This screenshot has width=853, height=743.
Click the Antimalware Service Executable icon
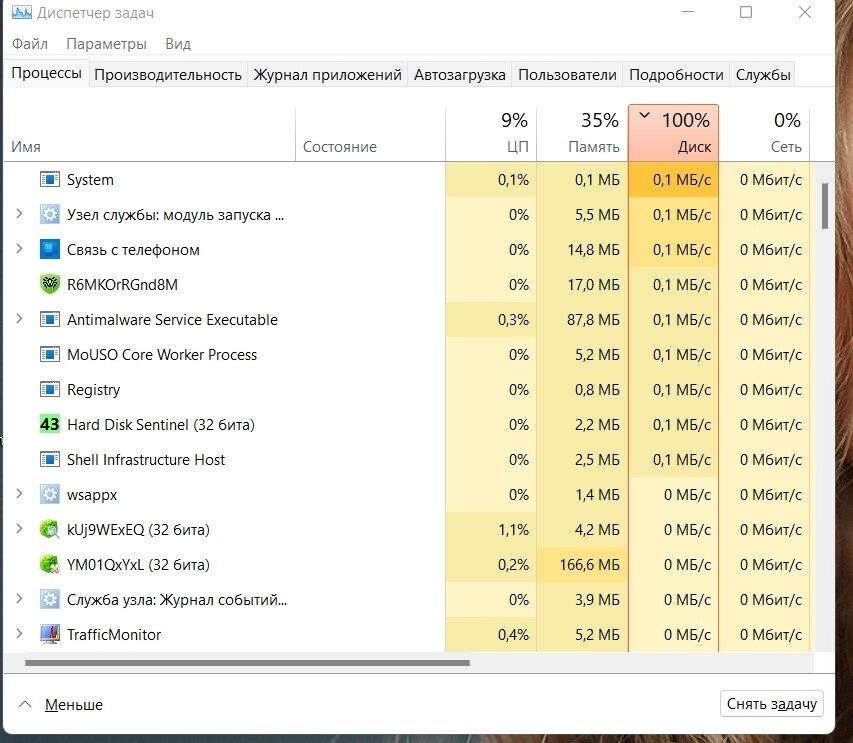tap(50, 319)
